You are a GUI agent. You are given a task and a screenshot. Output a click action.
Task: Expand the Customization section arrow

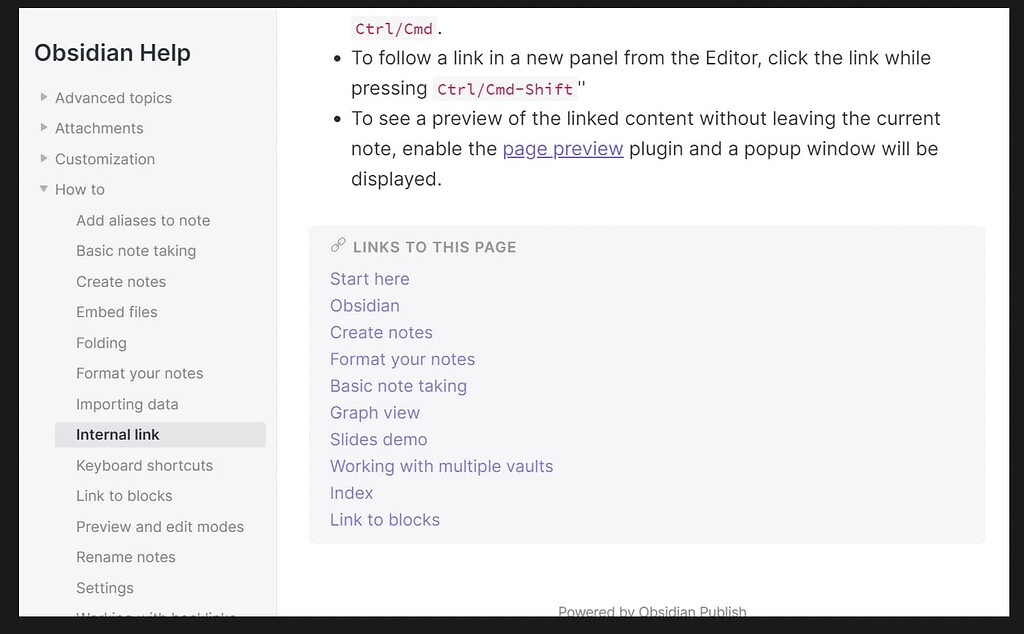(x=44, y=159)
